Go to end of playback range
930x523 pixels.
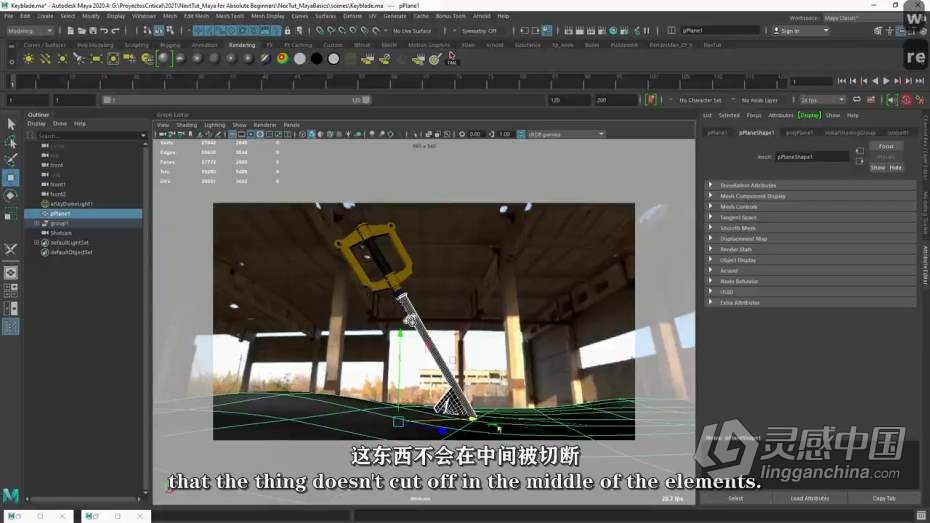920,81
